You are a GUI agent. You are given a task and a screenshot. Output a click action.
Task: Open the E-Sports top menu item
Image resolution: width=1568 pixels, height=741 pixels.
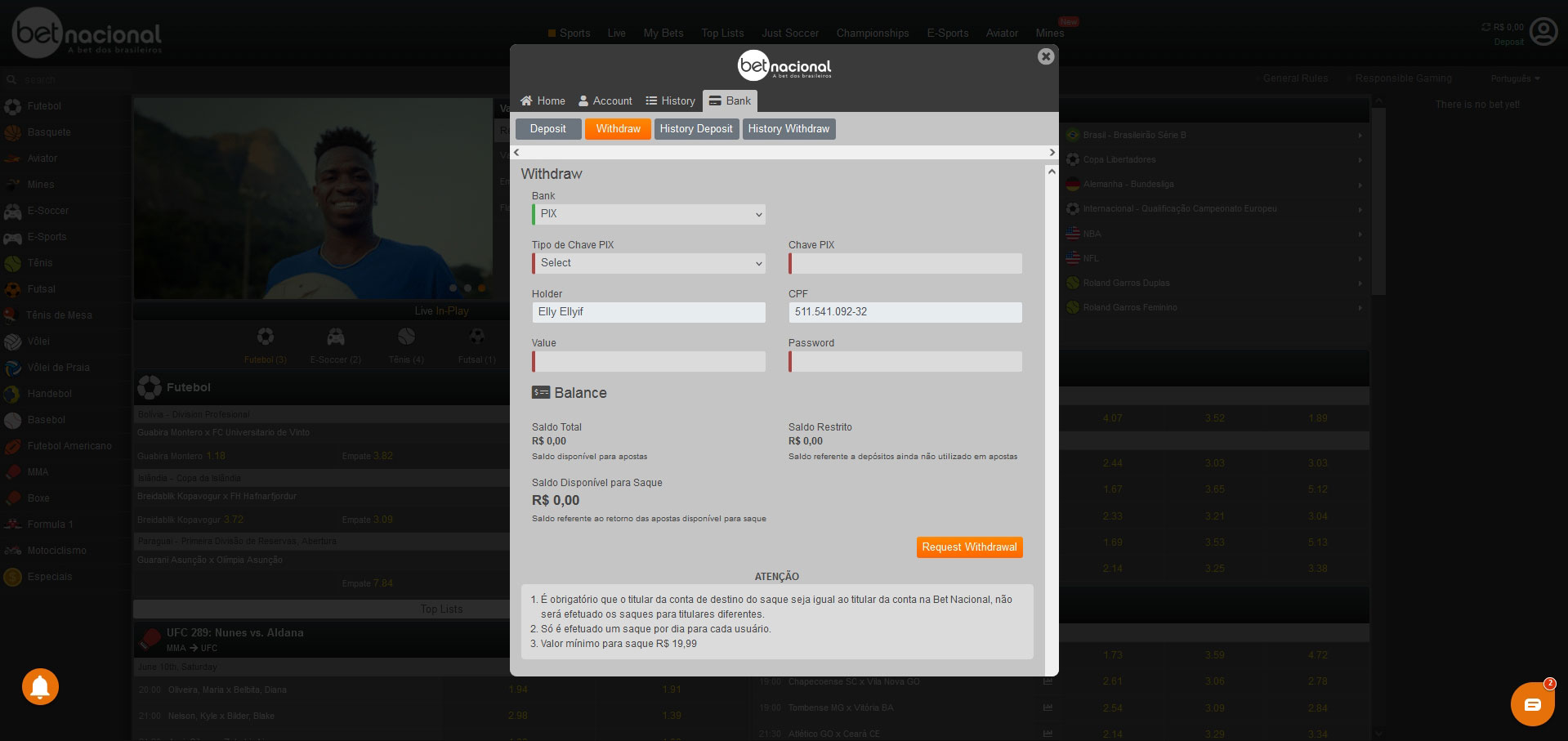tap(947, 33)
